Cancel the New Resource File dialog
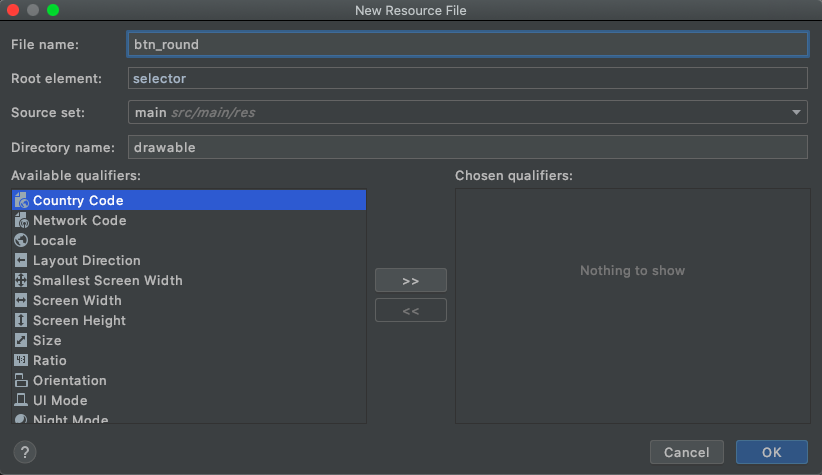 pyautogui.click(x=687, y=452)
